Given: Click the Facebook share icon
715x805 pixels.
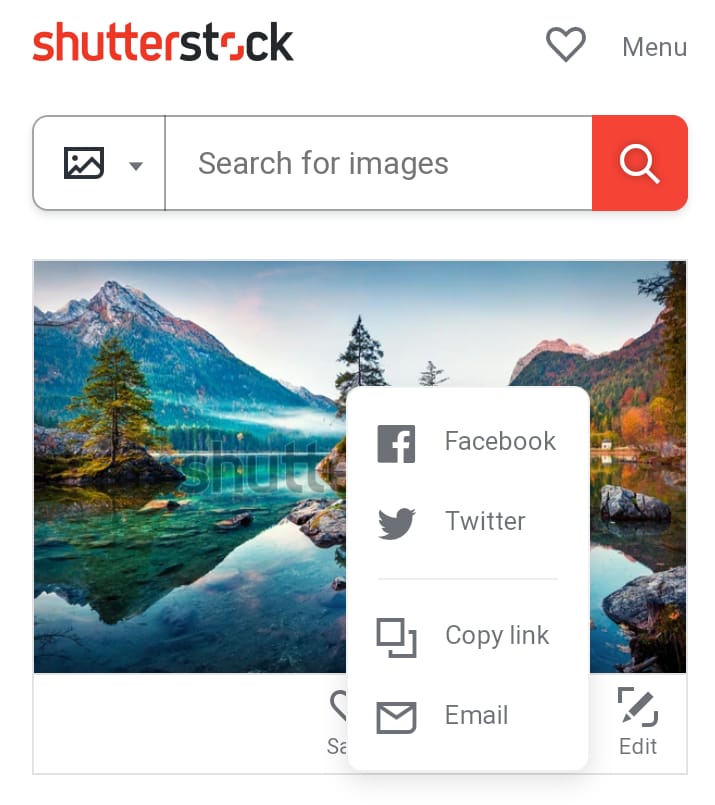Looking at the screenshot, I should tap(396, 444).
